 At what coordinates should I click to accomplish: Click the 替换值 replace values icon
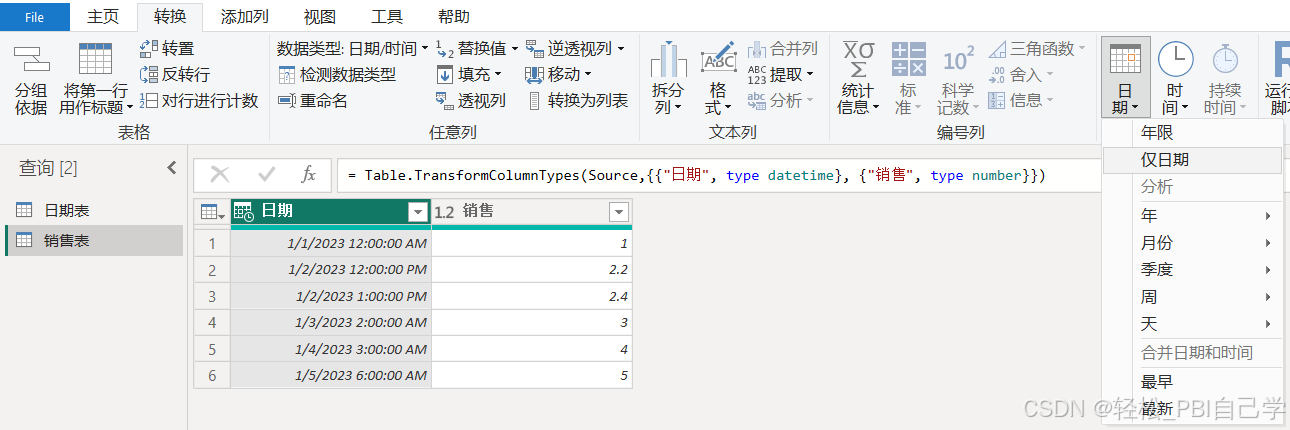pos(445,48)
